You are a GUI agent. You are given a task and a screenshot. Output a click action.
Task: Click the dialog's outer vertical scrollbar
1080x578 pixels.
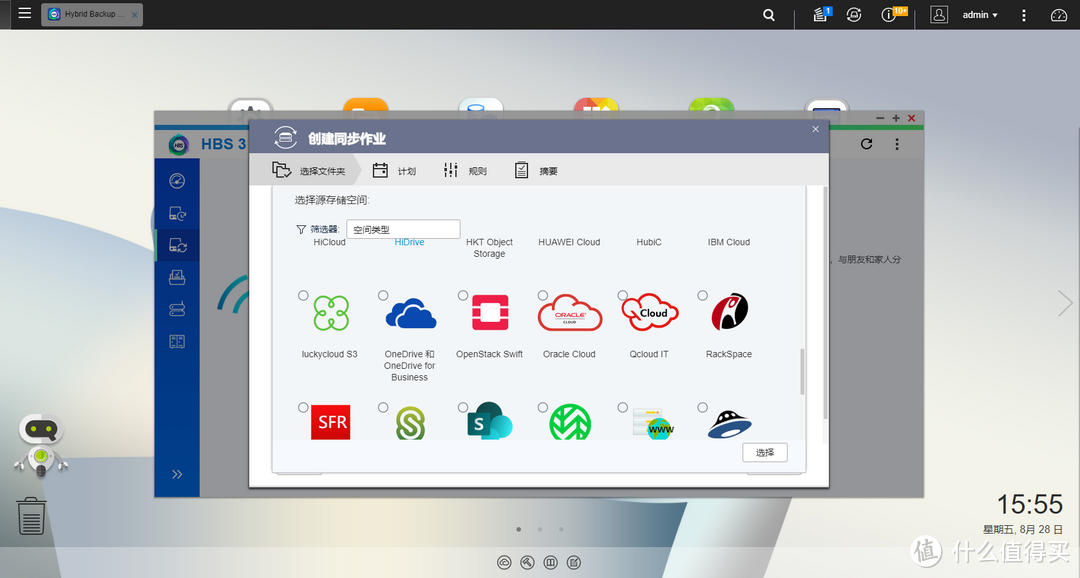pyautogui.click(x=825, y=303)
